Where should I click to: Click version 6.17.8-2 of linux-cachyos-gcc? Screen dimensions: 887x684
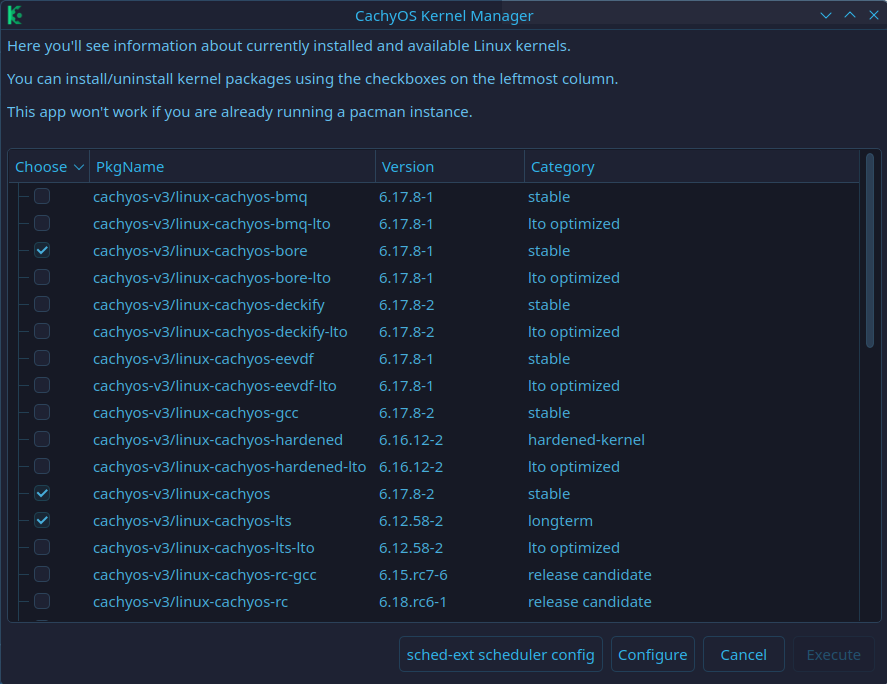pyautogui.click(x=406, y=413)
